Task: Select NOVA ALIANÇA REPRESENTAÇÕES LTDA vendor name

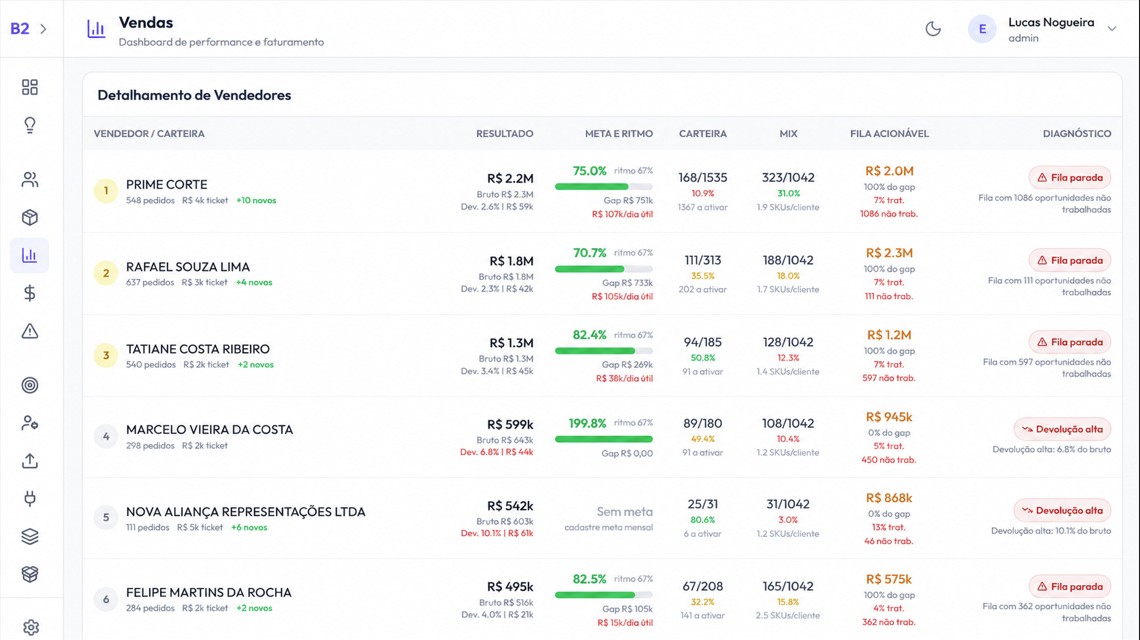Action: (x=246, y=512)
